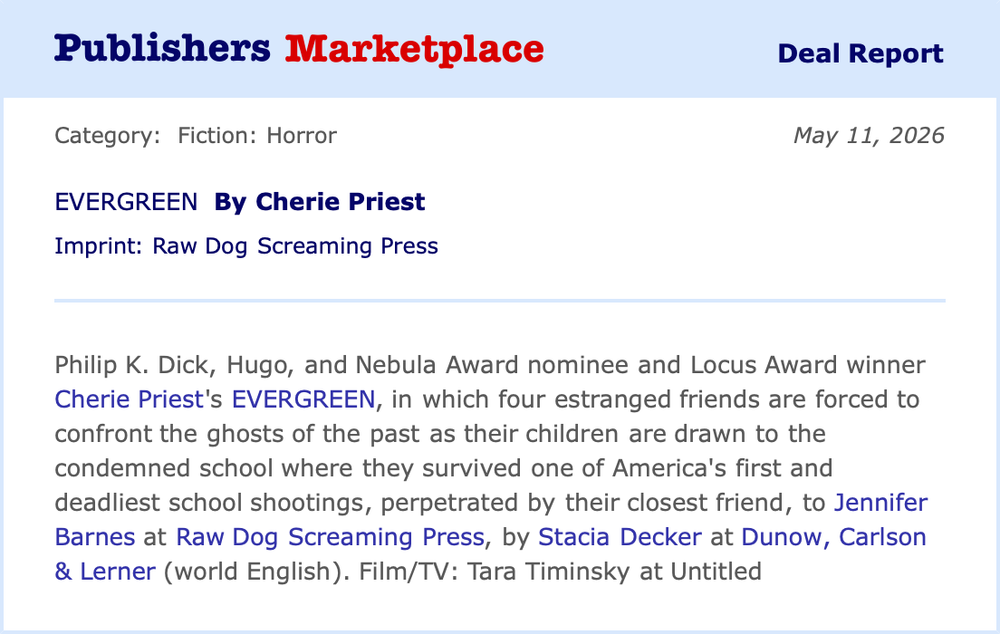
Task: Click the & Lerner link on last line
Action: point(105,571)
